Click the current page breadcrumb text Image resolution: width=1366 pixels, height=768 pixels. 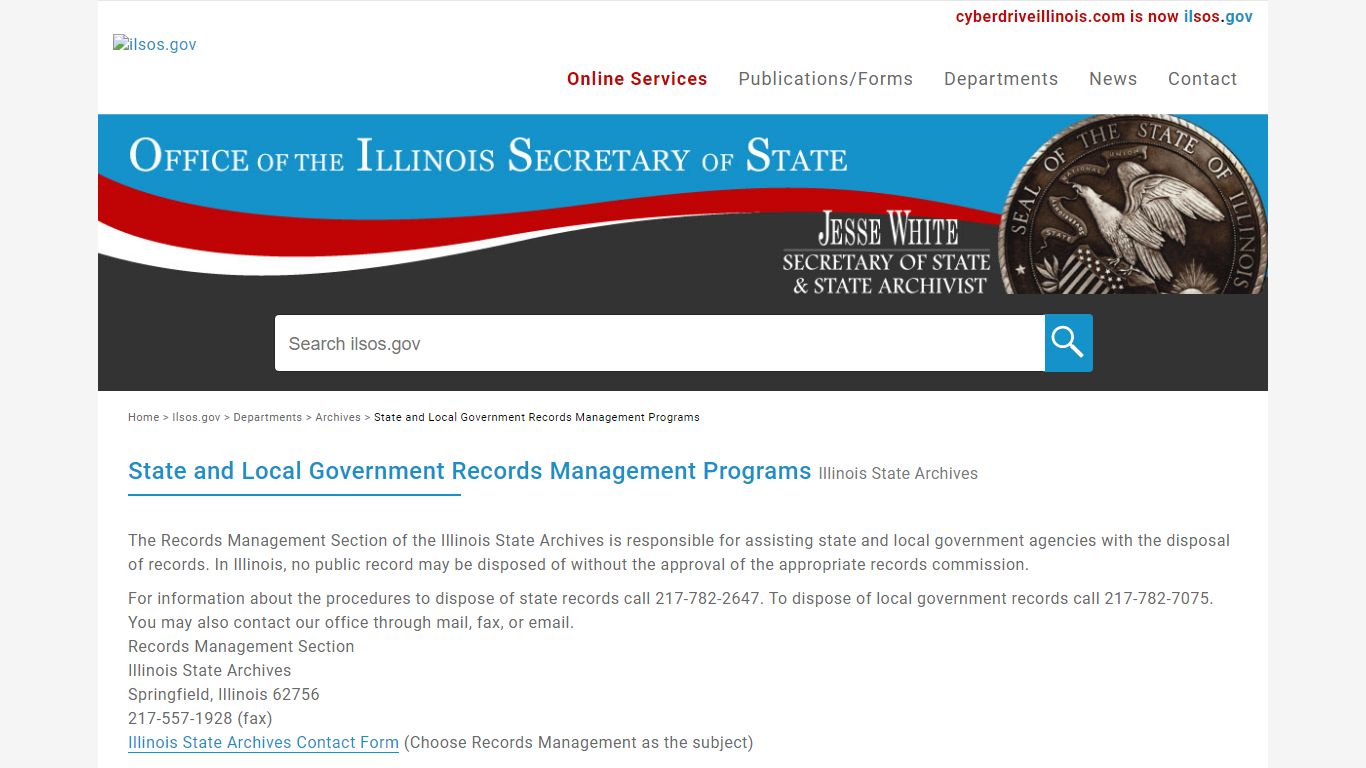tap(537, 417)
